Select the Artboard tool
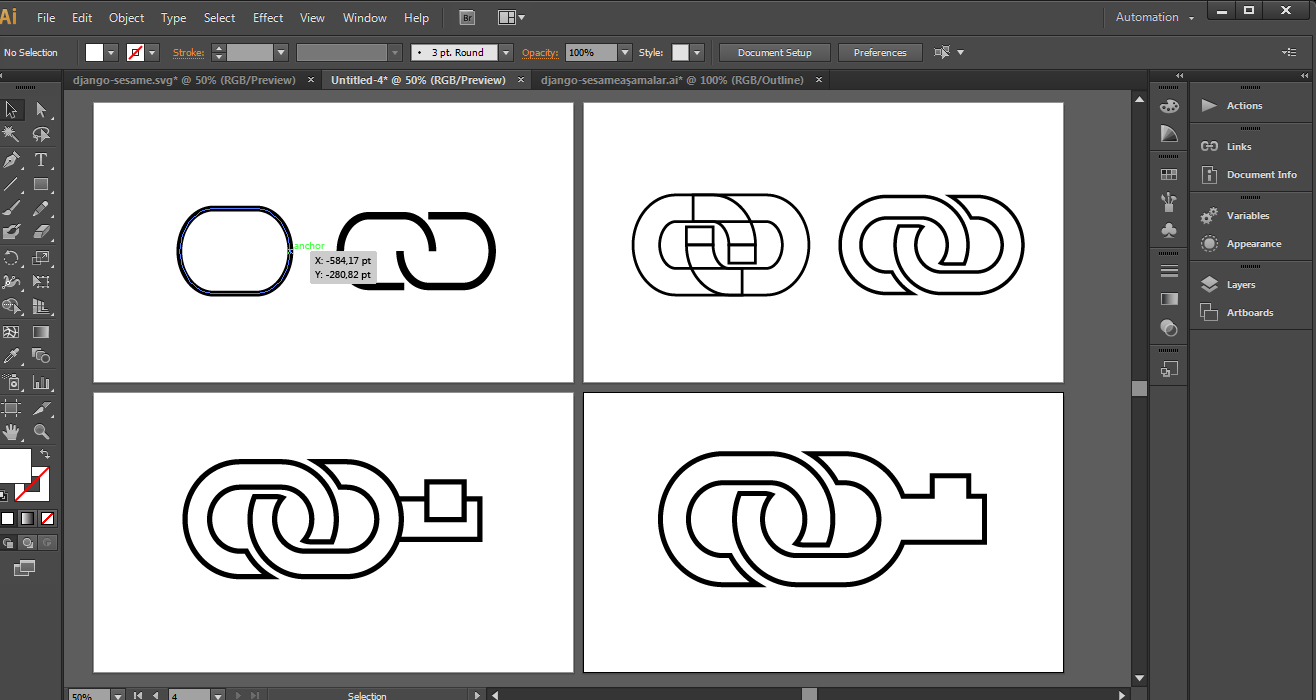 click(12, 408)
